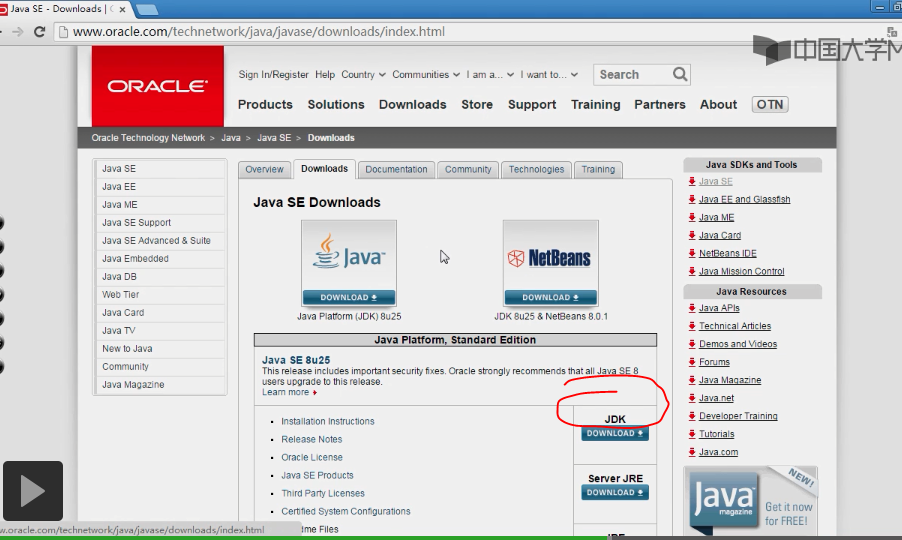Screen dimensions: 902x540
Task: Switch to the Technologies tab
Action: click(x=536, y=170)
